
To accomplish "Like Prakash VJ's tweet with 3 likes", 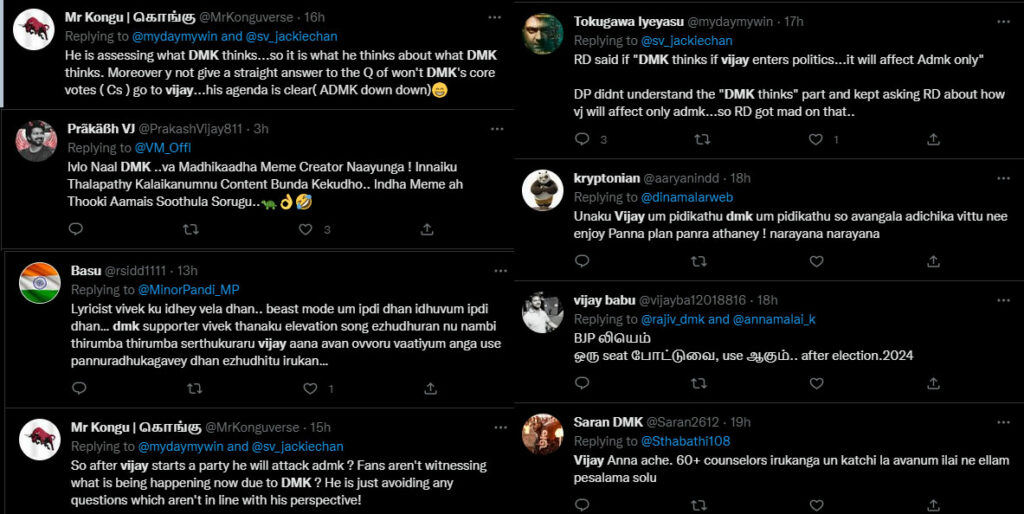I will tap(306, 229).
